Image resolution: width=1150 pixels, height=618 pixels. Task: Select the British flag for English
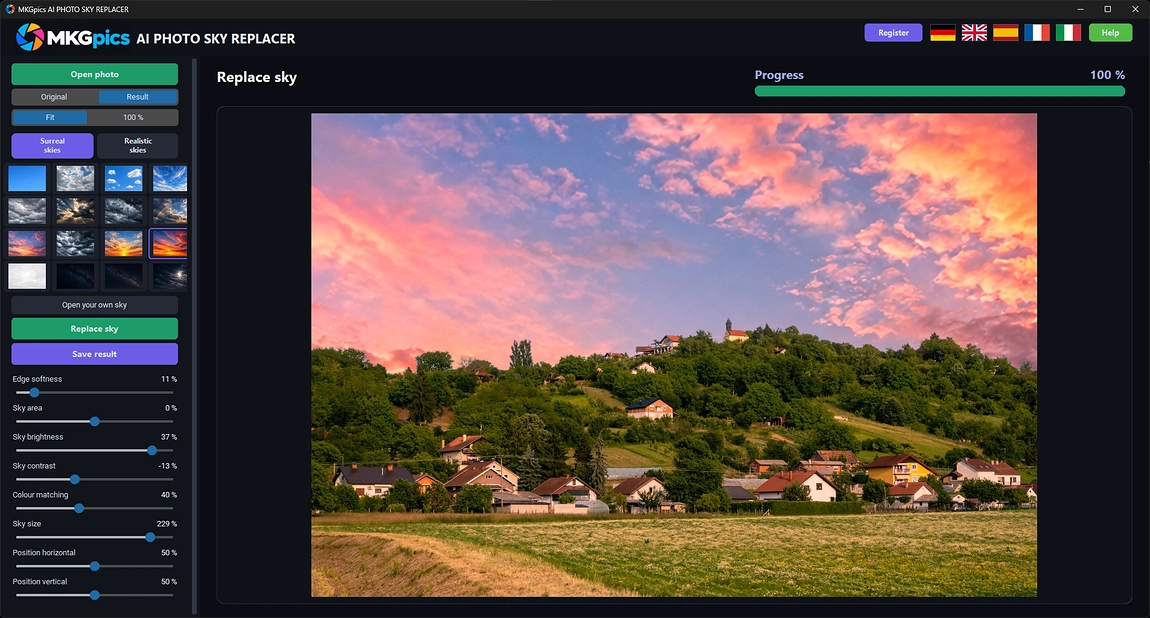point(974,32)
